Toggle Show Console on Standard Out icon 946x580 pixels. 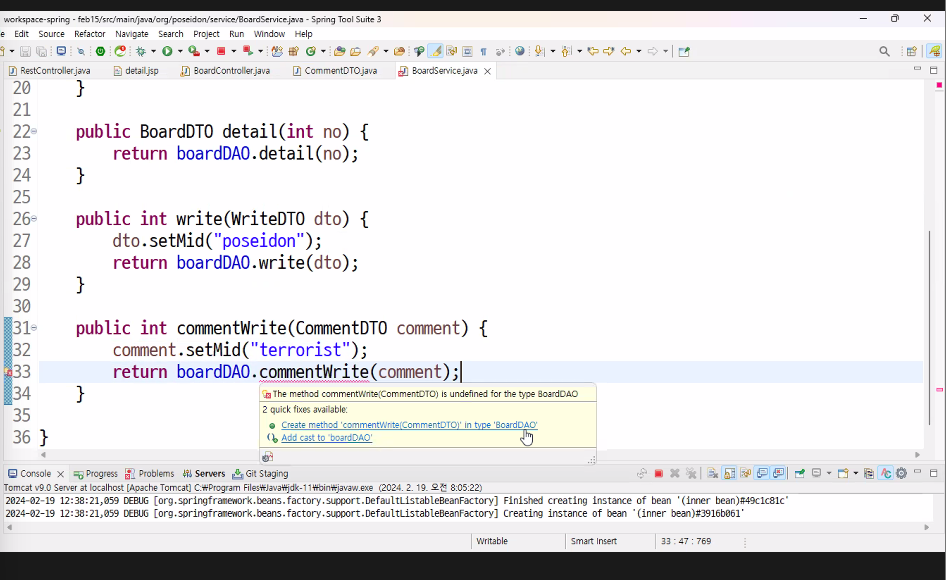click(x=761, y=474)
